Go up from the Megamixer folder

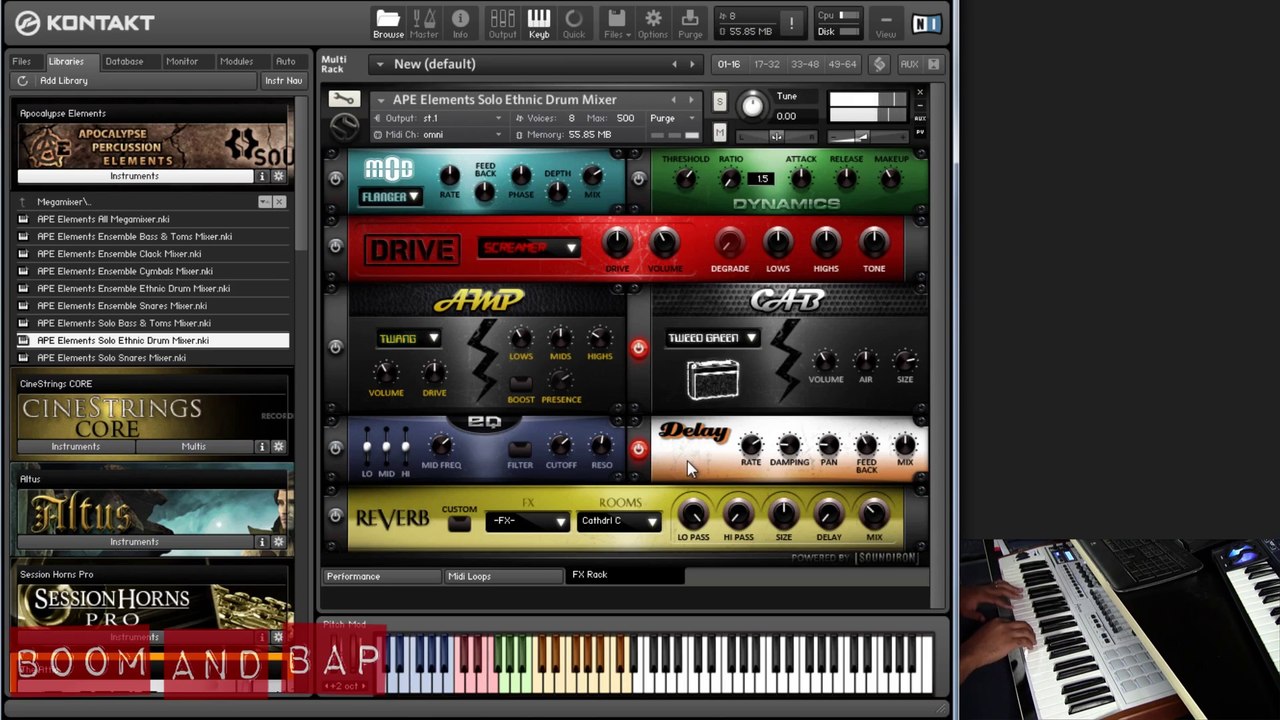pos(23,202)
